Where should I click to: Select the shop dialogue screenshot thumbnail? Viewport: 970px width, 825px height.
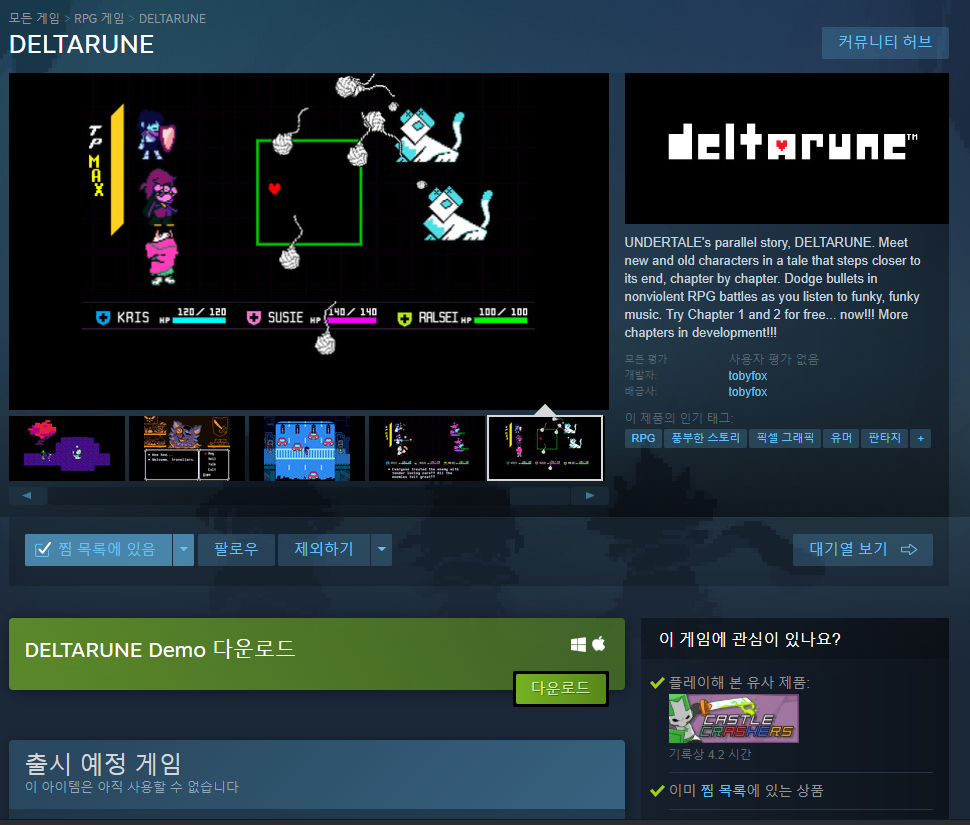[x=187, y=448]
